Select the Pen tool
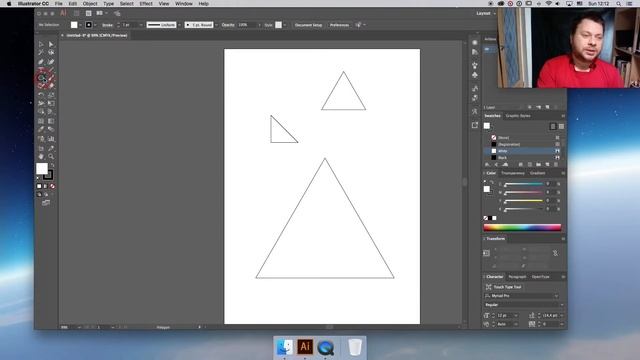 [x=41, y=62]
